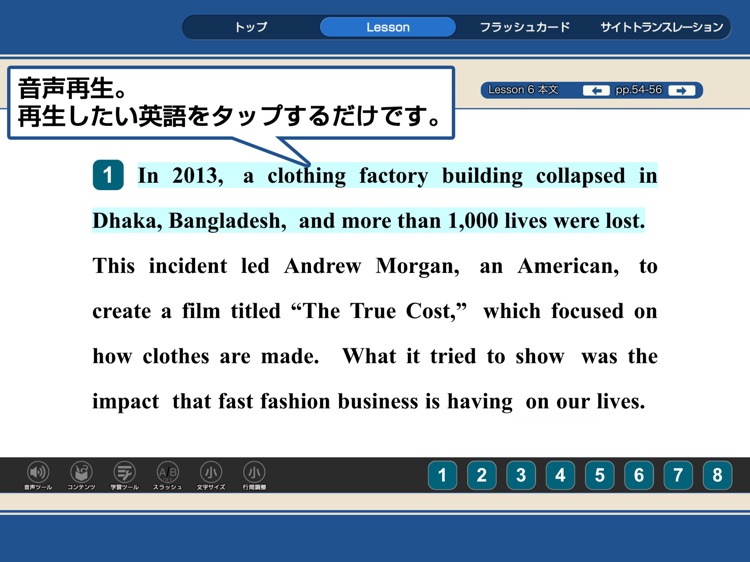Jump to section 5

(599, 475)
